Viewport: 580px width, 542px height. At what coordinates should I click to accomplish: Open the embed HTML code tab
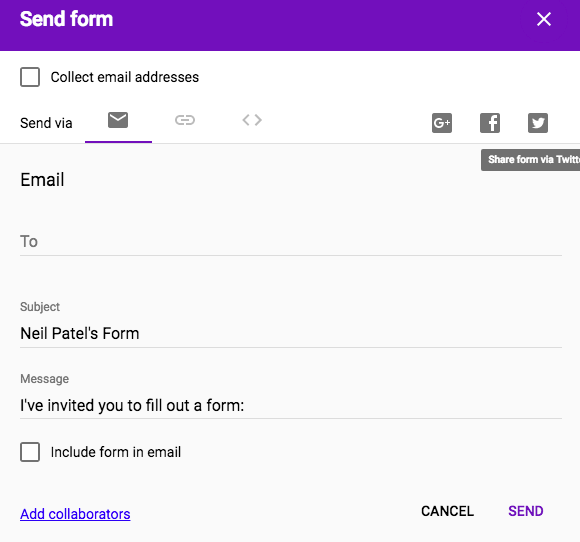(252, 120)
